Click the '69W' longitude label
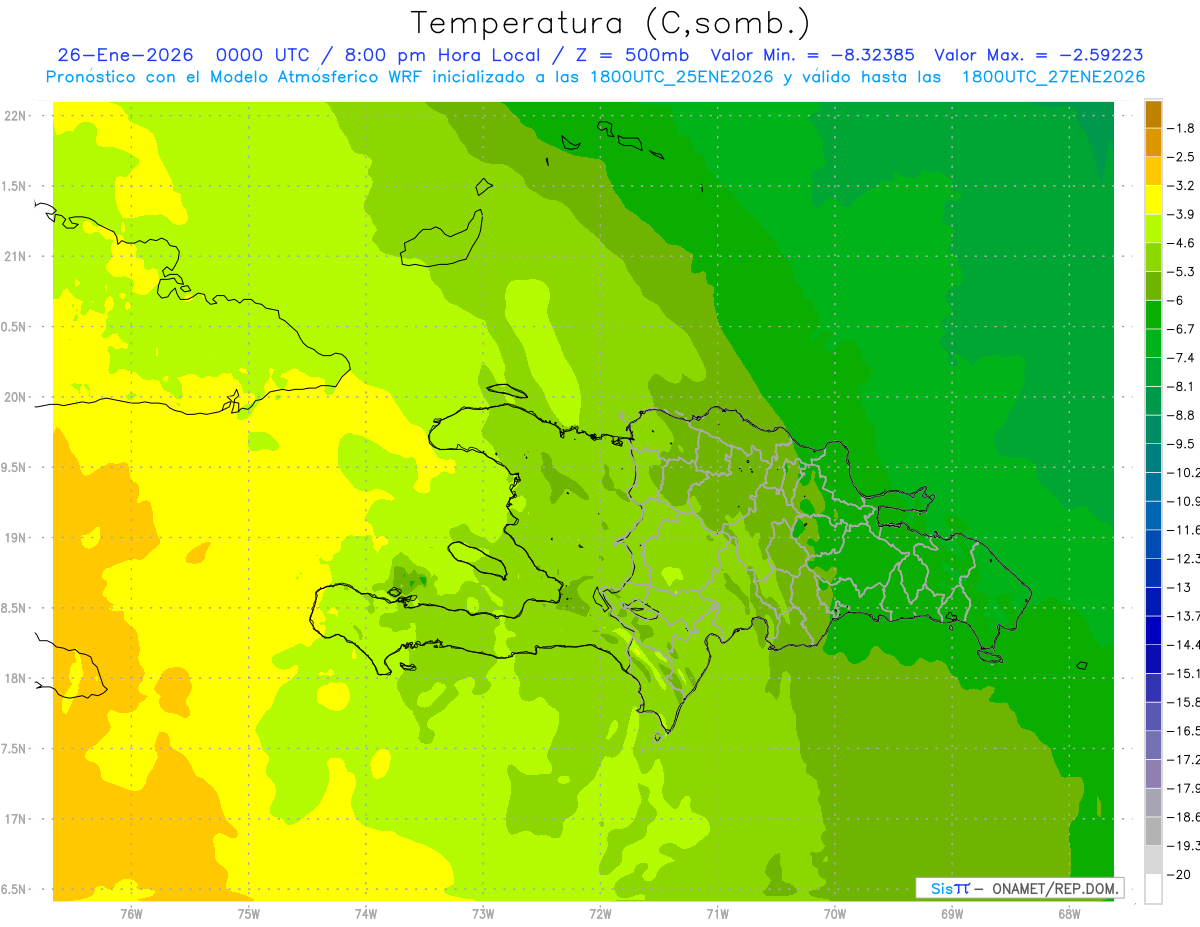Image resolution: width=1200 pixels, height=927 pixels. 952,914
